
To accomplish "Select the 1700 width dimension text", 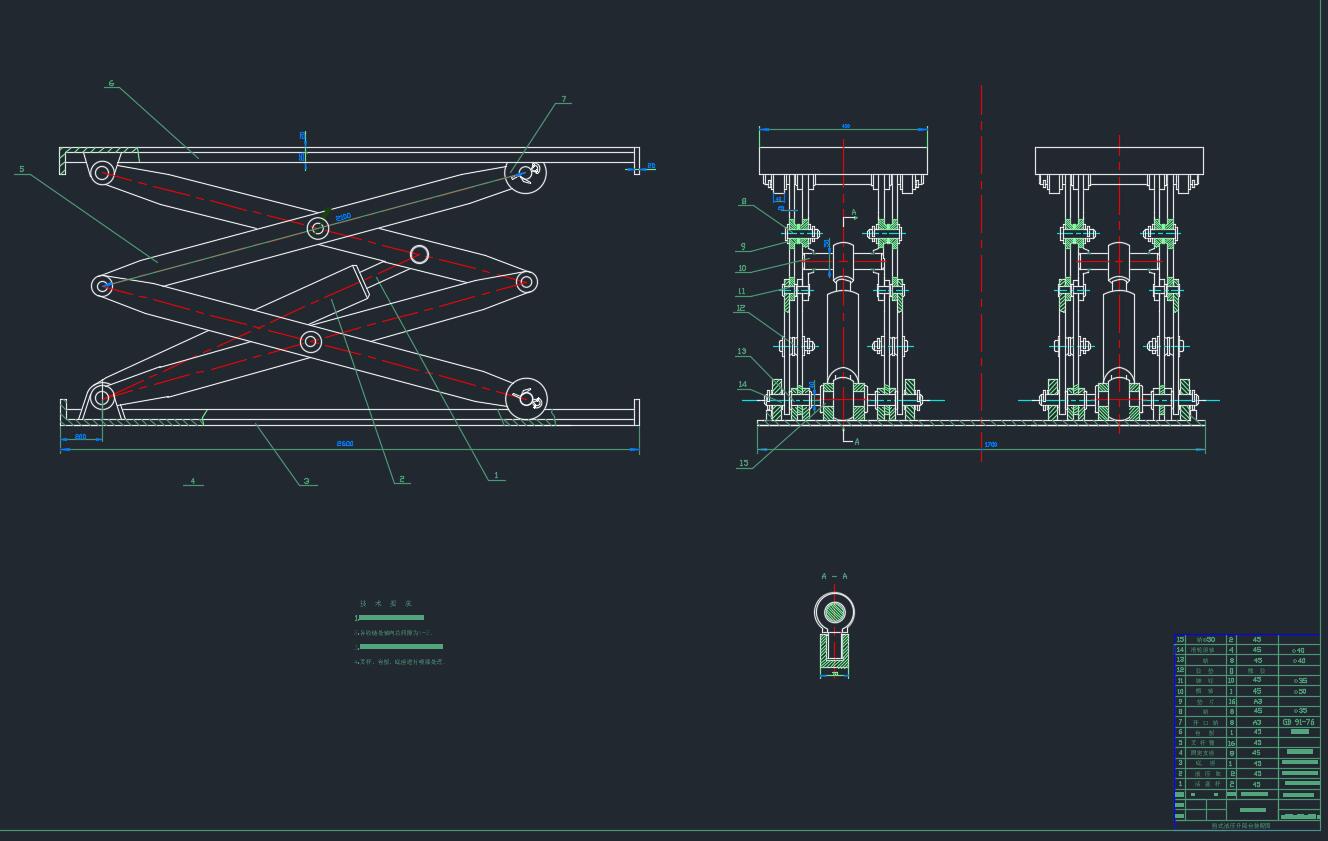I will 991,444.
